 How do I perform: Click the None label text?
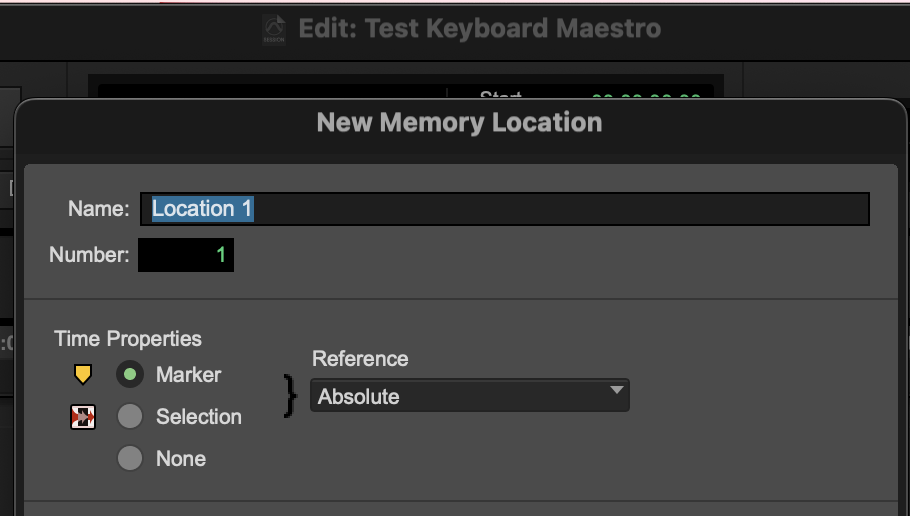(181, 459)
